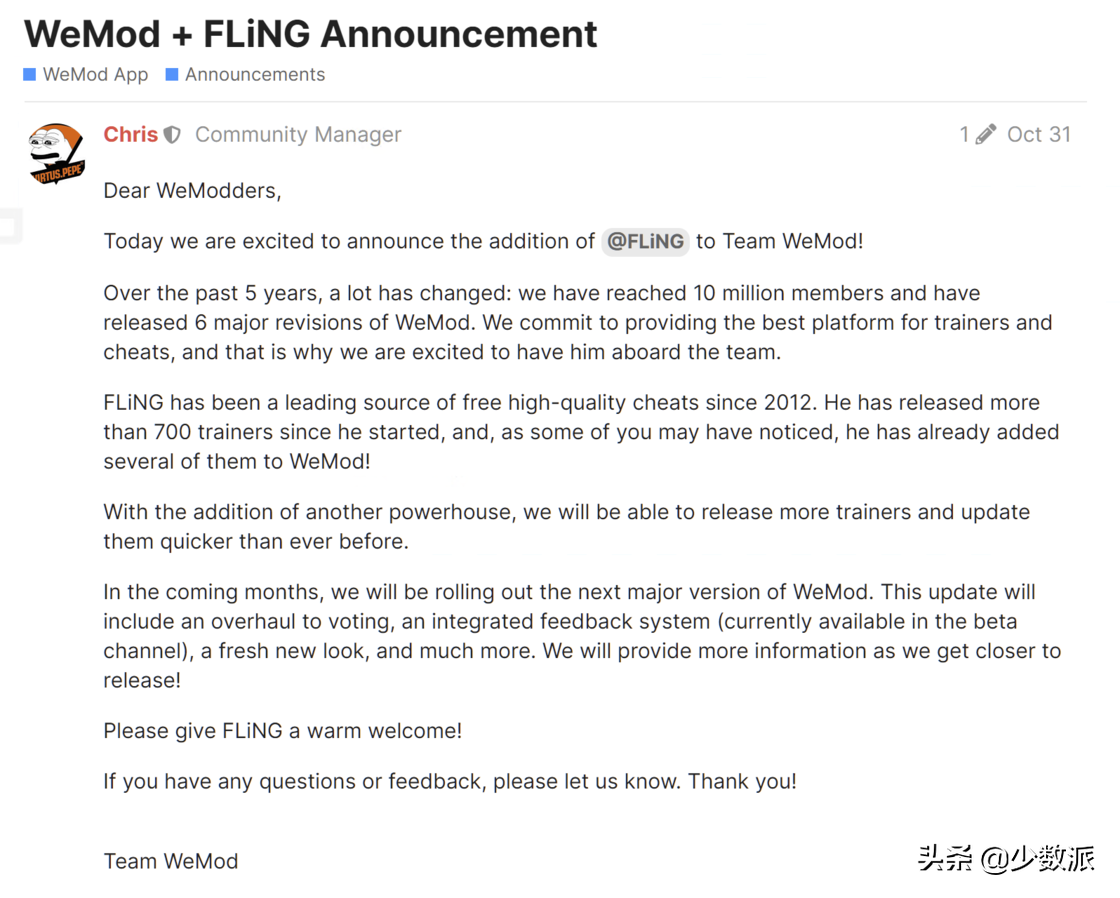Click the Please give FLiNG a warm welcome line
The height and width of the screenshot is (898, 1120).
[x=283, y=731]
